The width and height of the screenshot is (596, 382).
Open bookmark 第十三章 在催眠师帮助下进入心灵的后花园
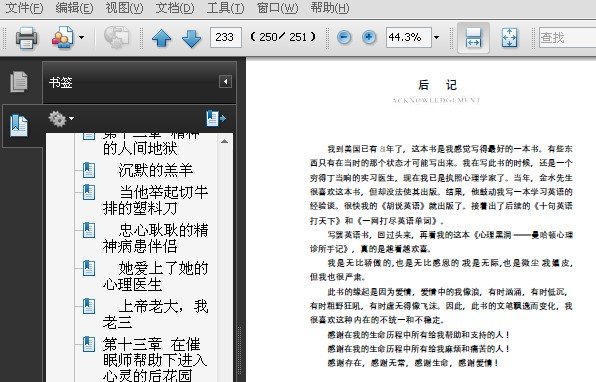[155, 360]
